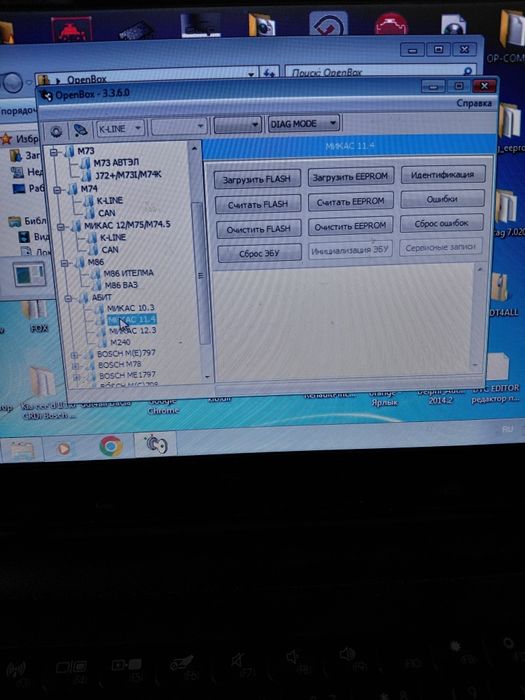
Task: Click the Explorer refresh button by address bar
Action: point(269,73)
